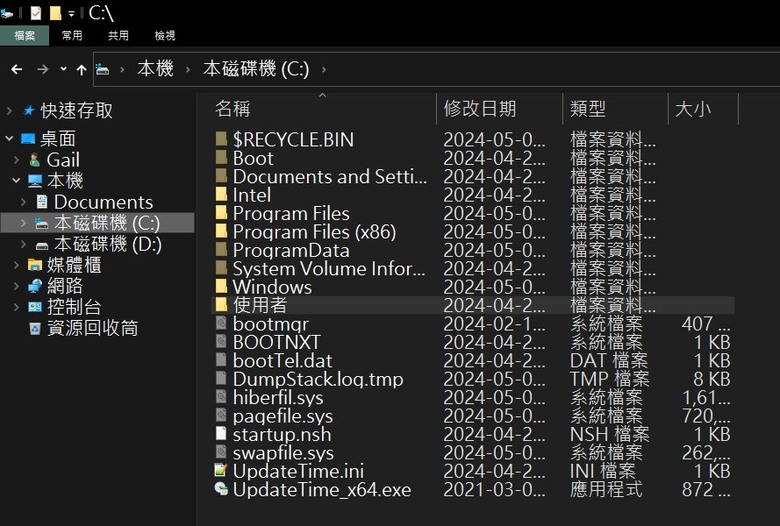Click the address bar drive icon
780x526 pixels.
point(102,69)
